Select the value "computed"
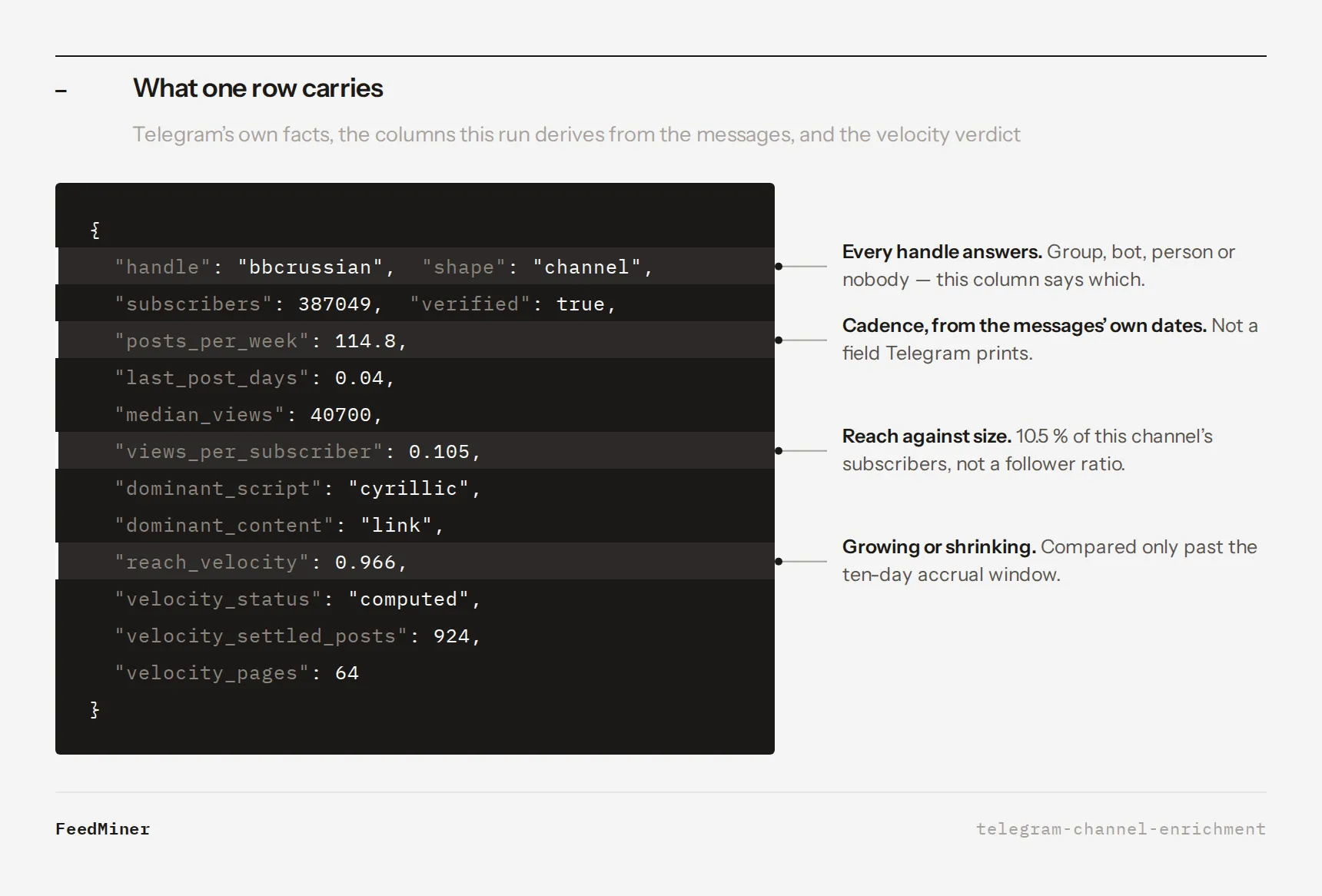The width and height of the screenshot is (1322, 896). tap(409, 599)
